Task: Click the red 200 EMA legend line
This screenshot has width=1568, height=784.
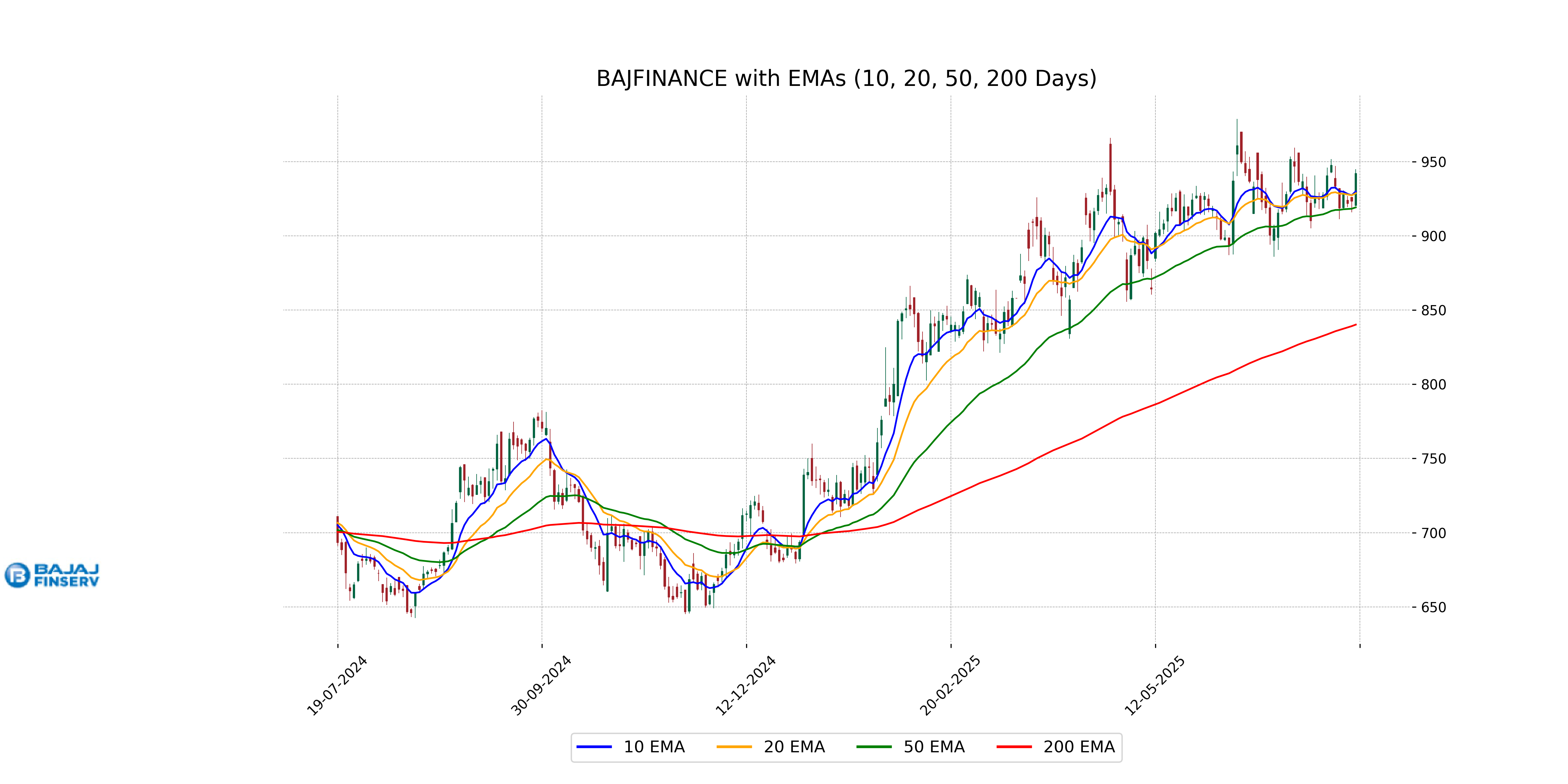Action: 1014,747
